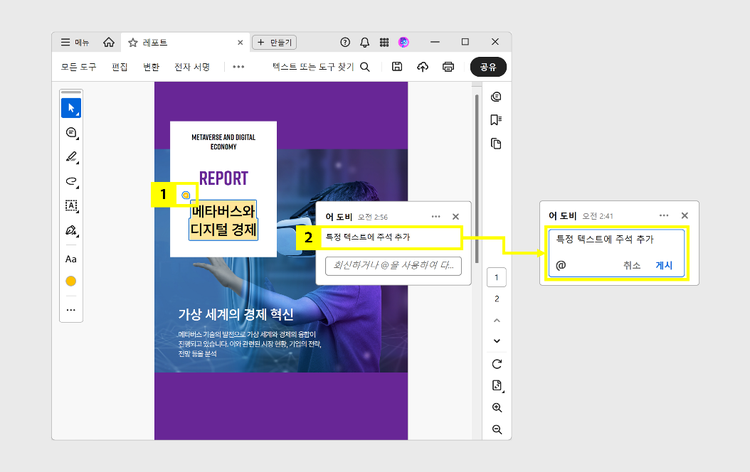This screenshot has width=750, height=472.
Task: Click the comment marker icon near REPORT
Action: coord(186,195)
